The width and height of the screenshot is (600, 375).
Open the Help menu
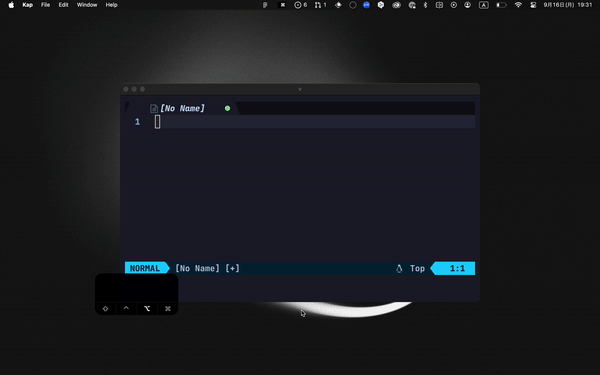point(111,5)
